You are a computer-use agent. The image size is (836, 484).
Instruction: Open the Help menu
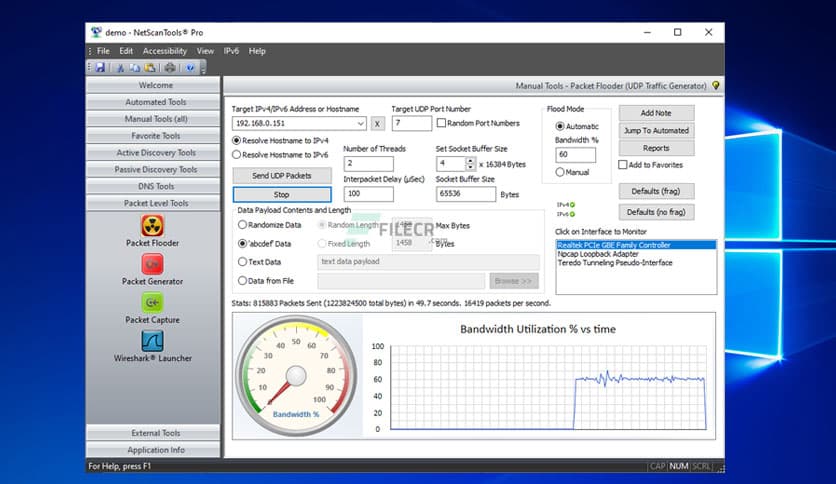click(257, 51)
